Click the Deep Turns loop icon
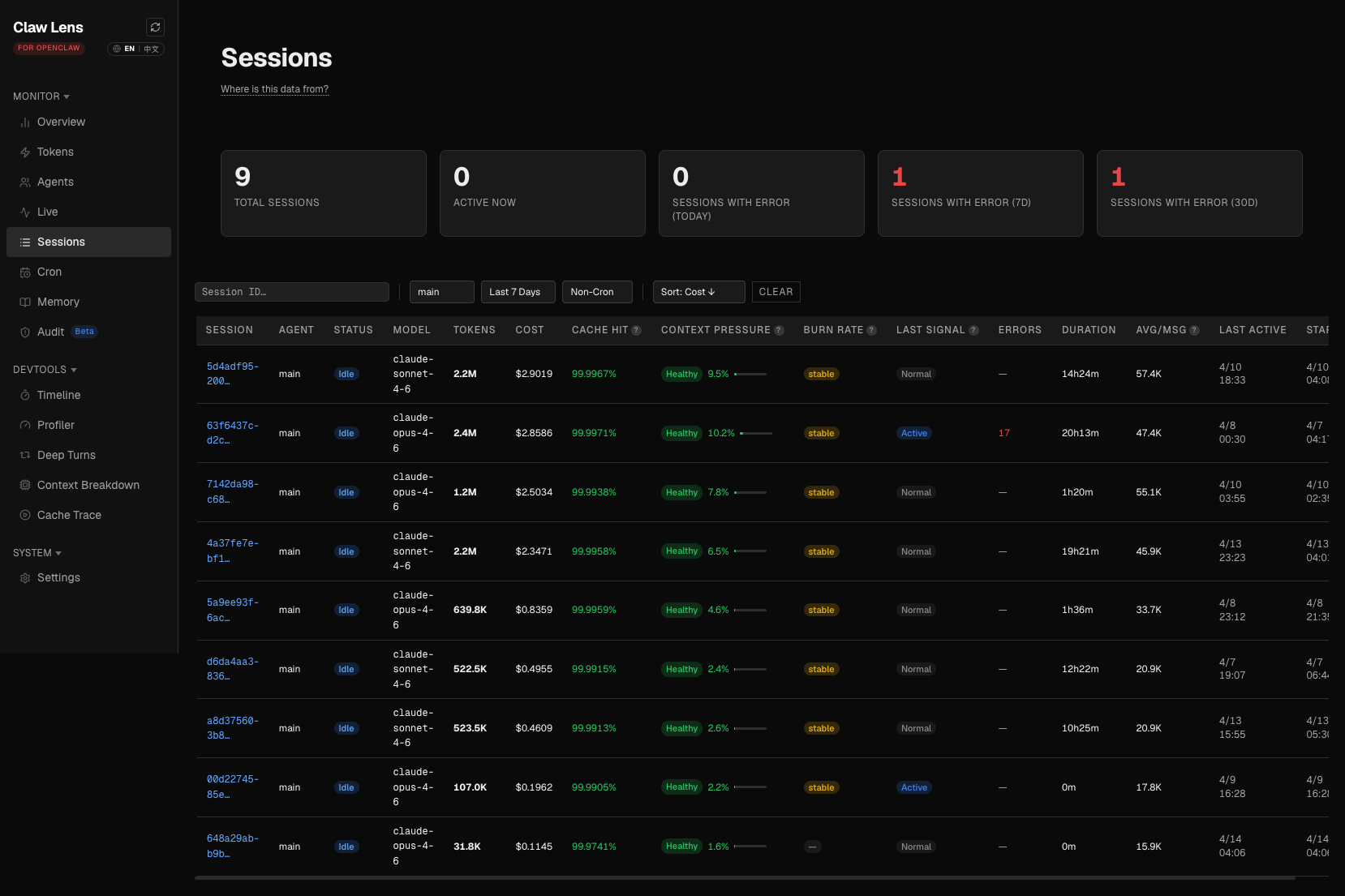Viewport: 1345px width, 896px height. point(25,456)
